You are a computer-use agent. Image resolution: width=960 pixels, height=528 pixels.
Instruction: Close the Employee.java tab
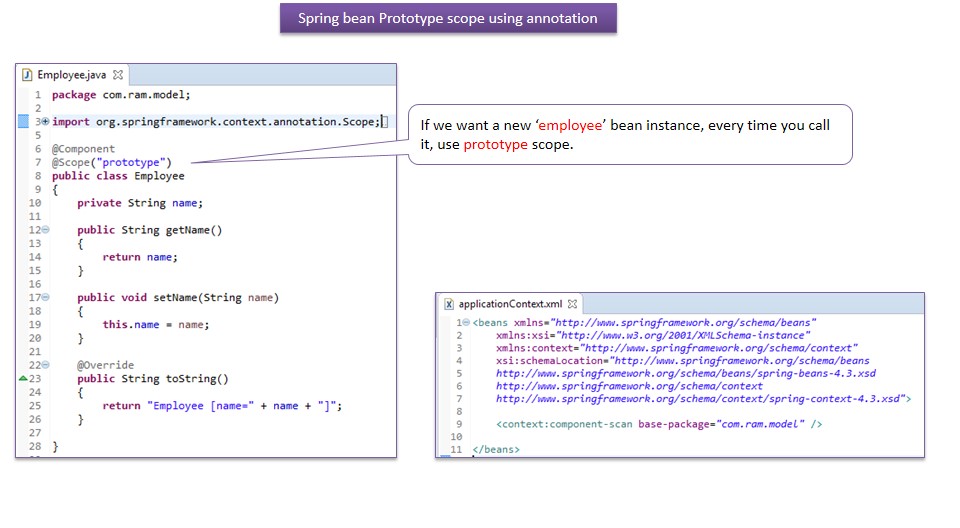click(x=118, y=75)
